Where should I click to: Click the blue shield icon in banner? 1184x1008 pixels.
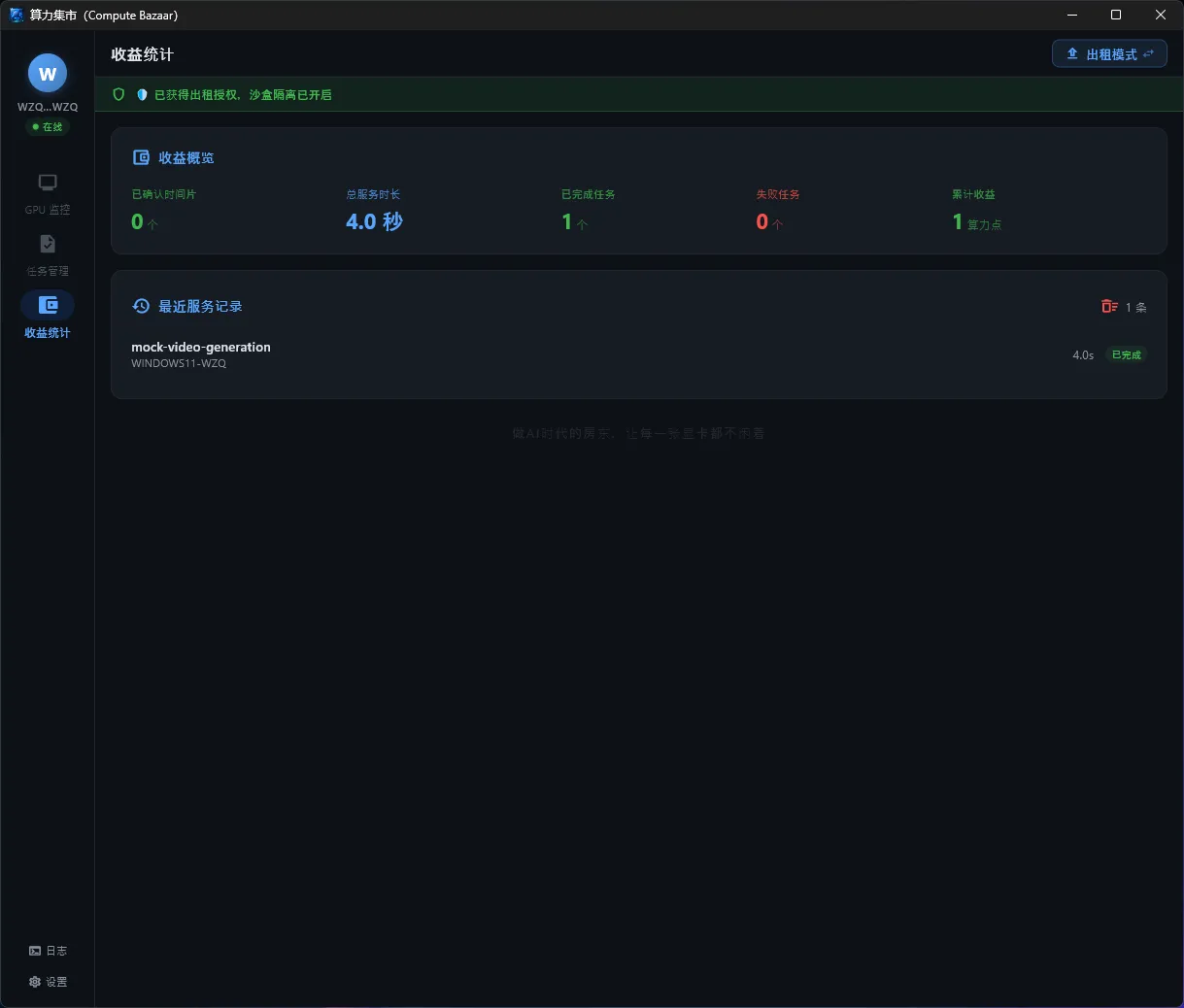click(x=142, y=95)
